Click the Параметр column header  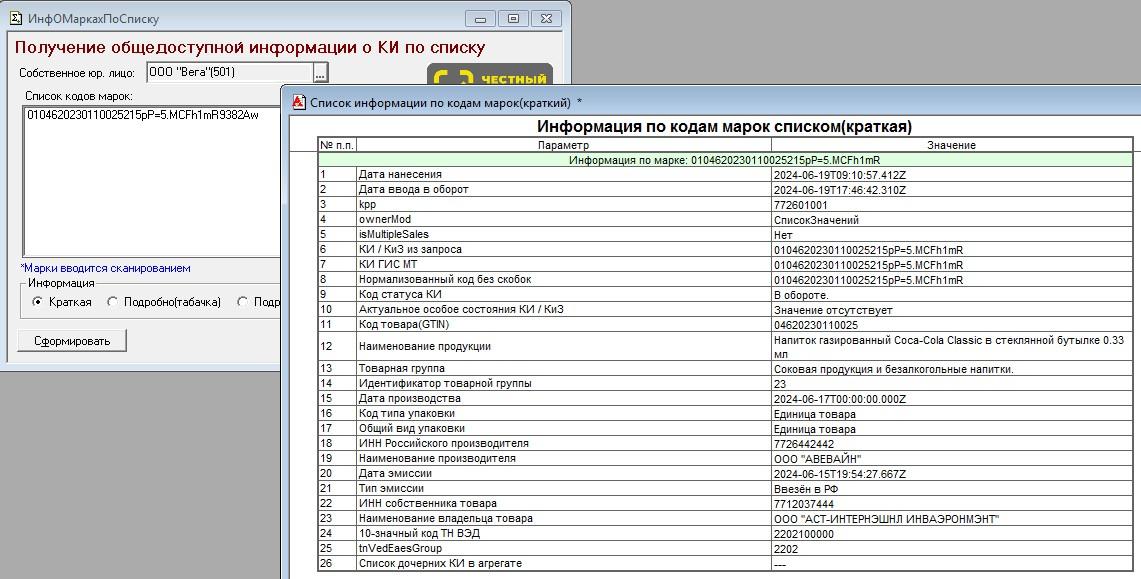563,145
